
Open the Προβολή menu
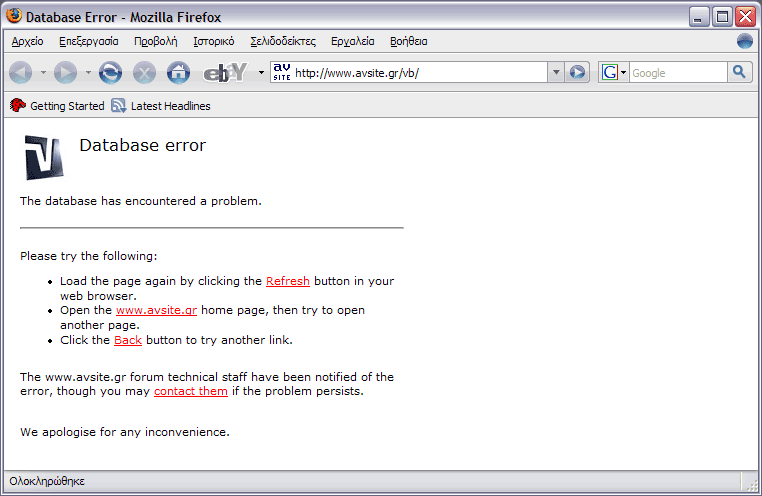[x=156, y=42]
